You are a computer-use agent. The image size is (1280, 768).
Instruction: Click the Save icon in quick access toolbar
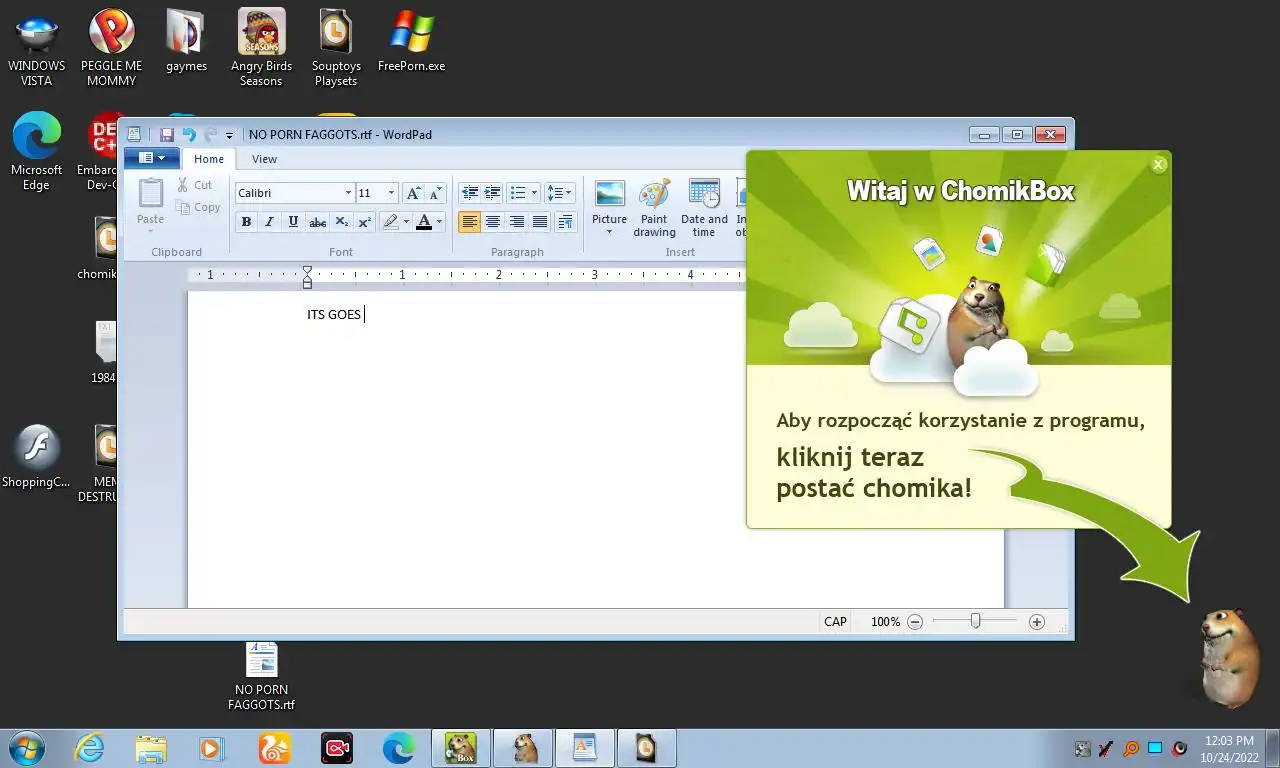tap(167, 135)
